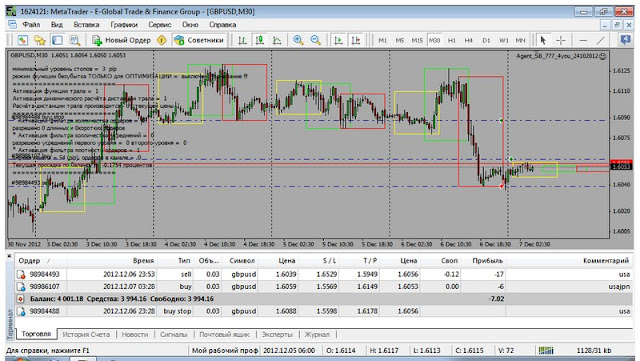Open the Вставка menu
Image resolution: width=640 pixels, height=361 pixels.
[86, 25]
